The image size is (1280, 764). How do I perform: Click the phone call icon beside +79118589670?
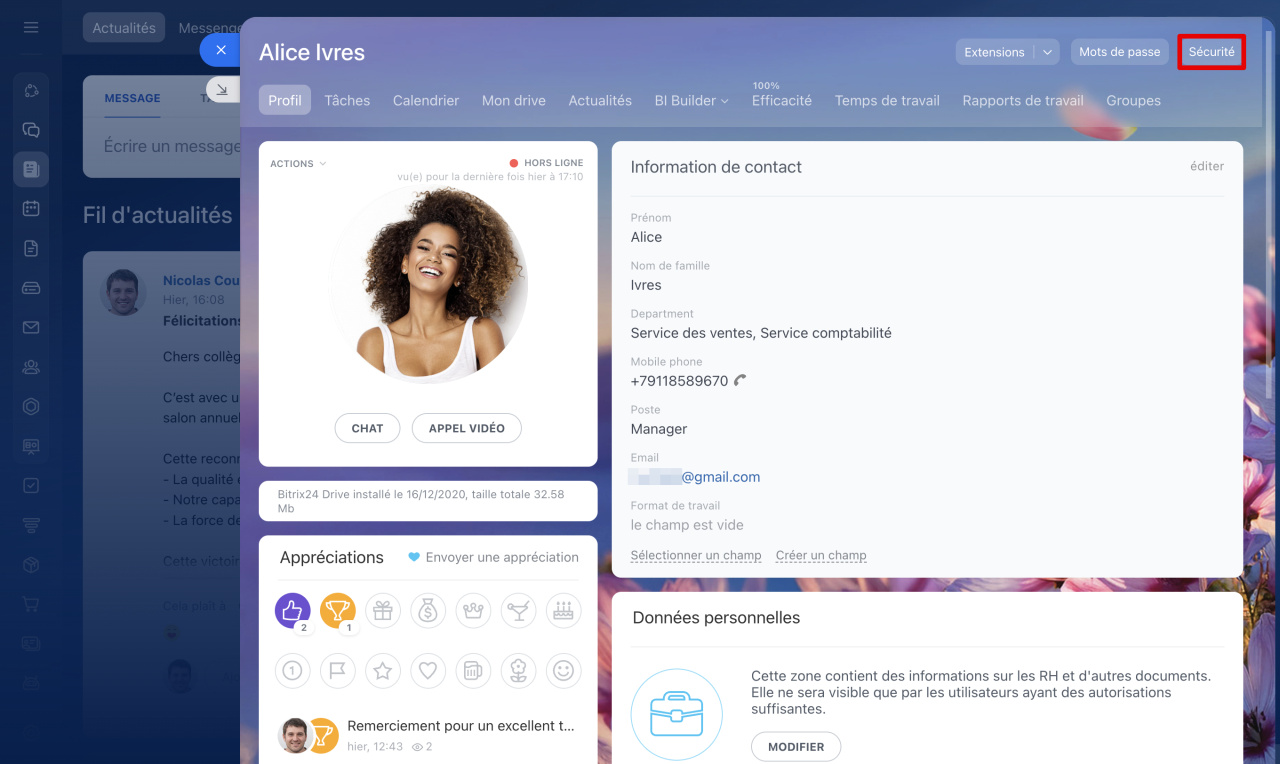pyautogui.click(x=740, y=380)
